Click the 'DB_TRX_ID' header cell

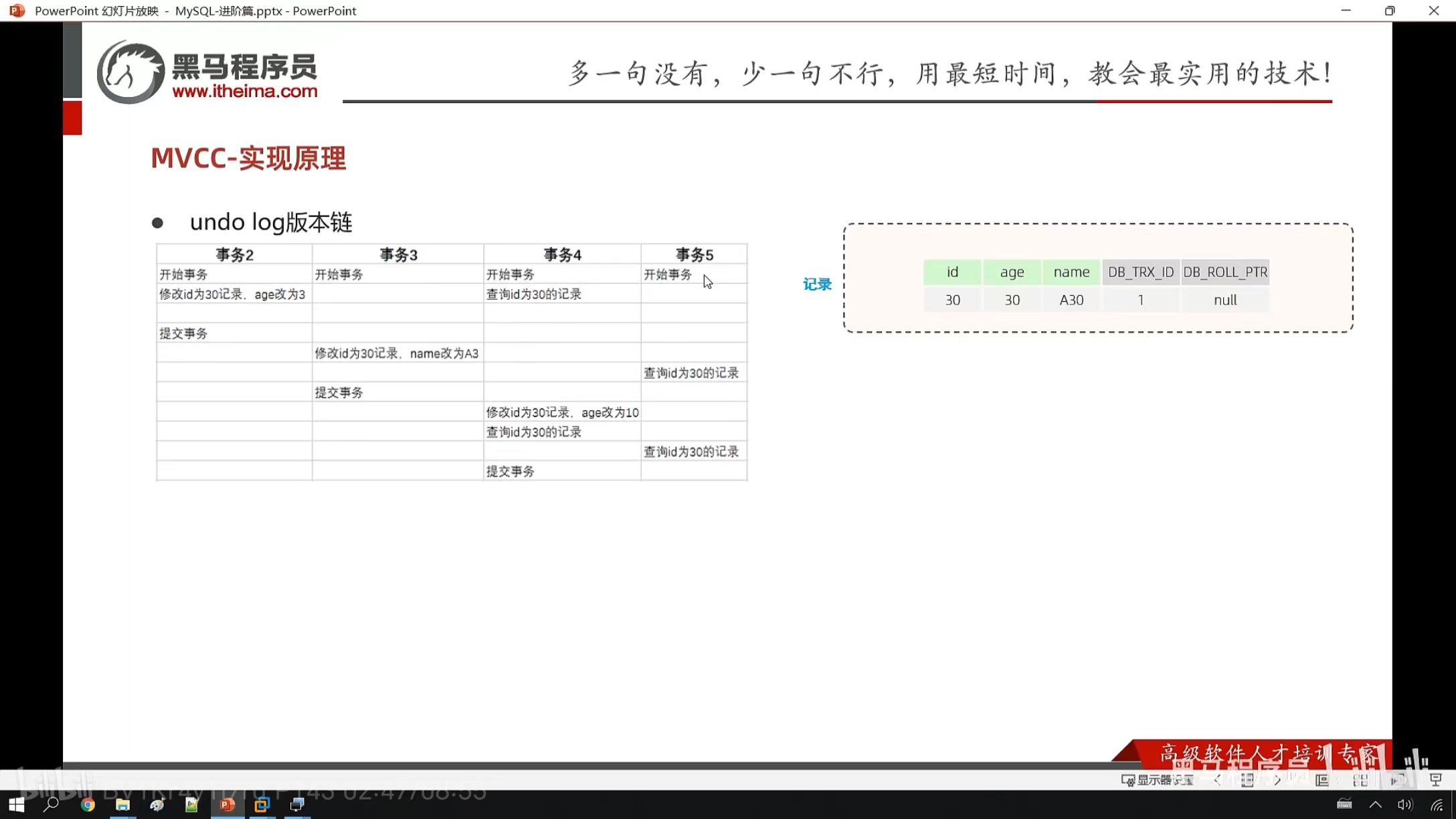1141,272
